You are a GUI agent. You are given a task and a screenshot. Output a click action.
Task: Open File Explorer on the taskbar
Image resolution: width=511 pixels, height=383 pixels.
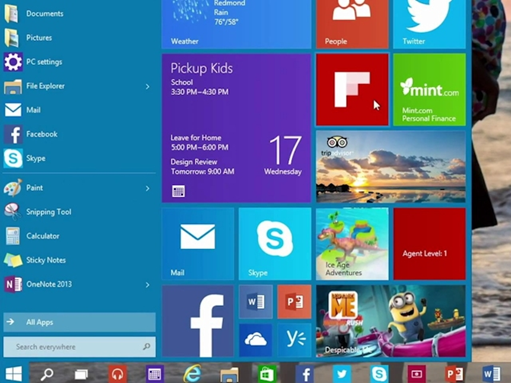click(x=229, y=374)
